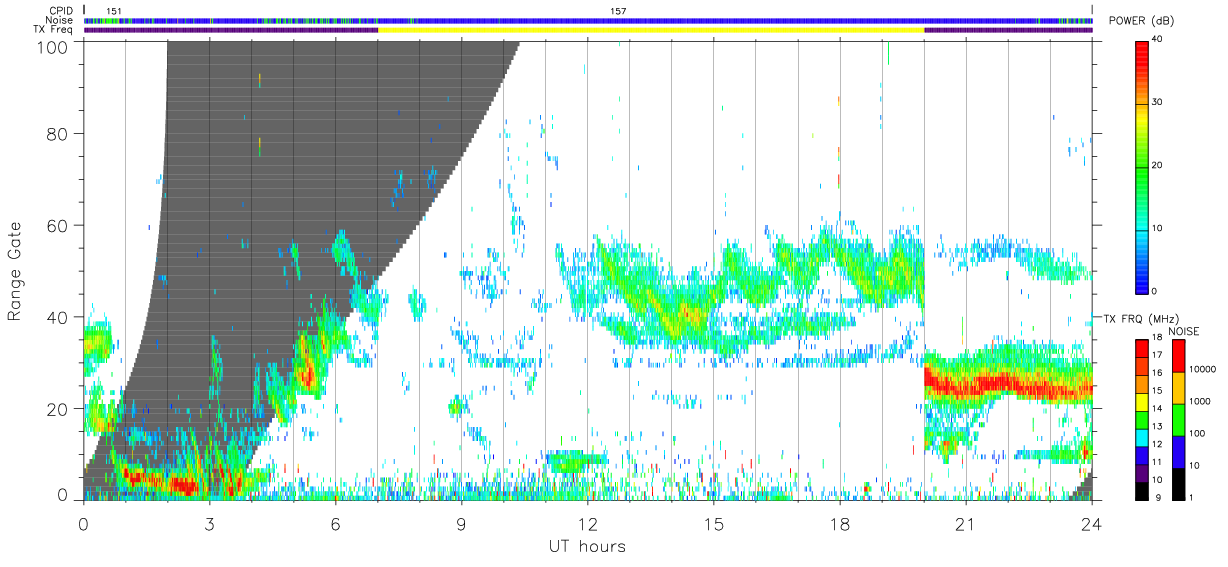
Task: Click the green band of NOISE colorbar
Action: (x=1179, y=420)
